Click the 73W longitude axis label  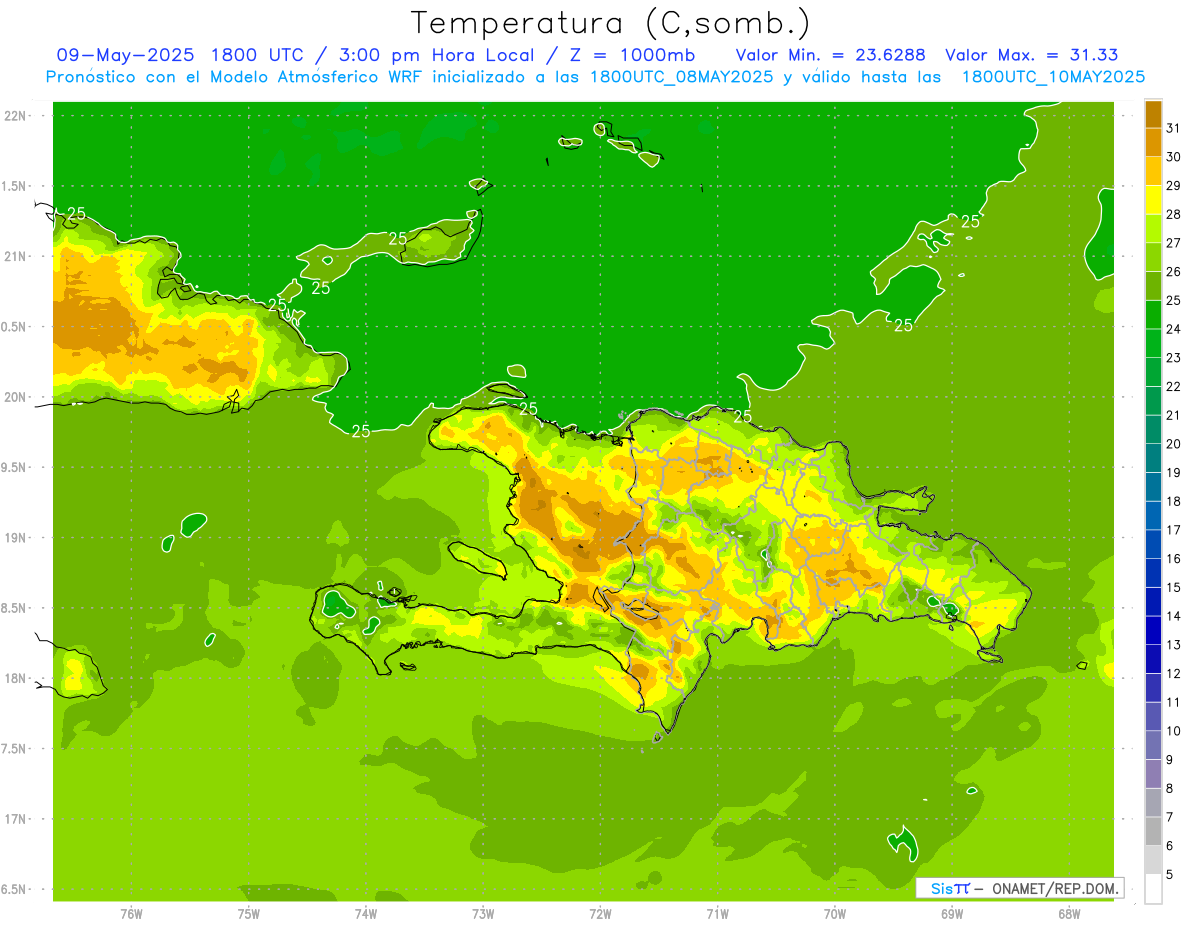point(483,914)
